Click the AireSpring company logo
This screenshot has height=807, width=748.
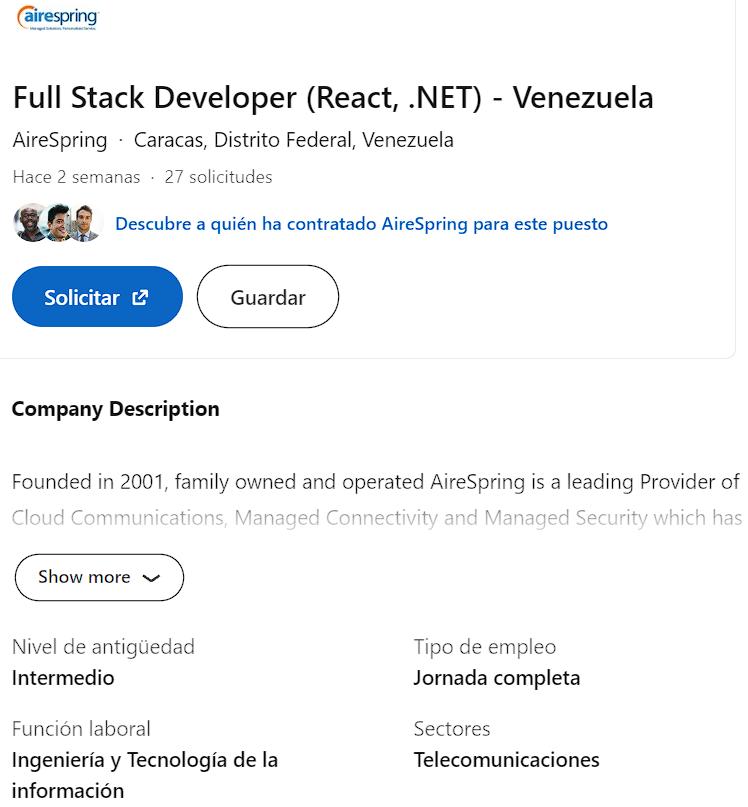tap(57, 19)
